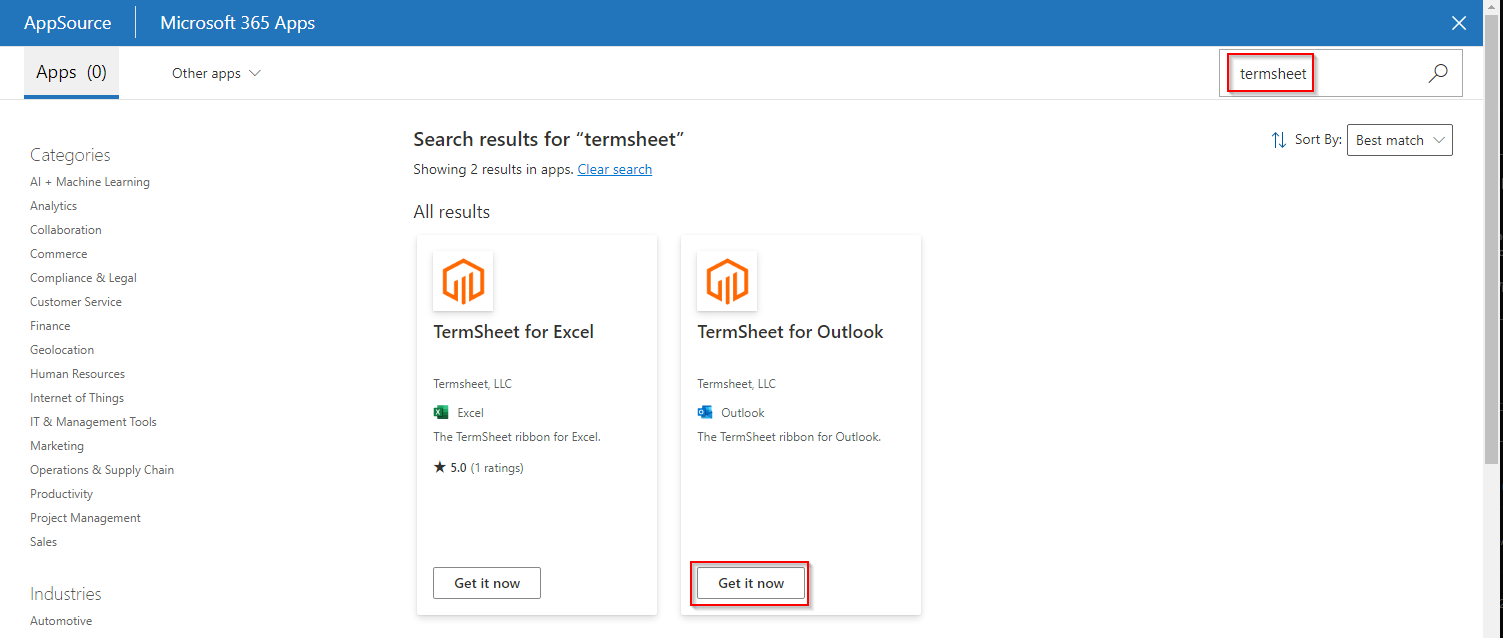Open the Clear search link

coord(614,169)
